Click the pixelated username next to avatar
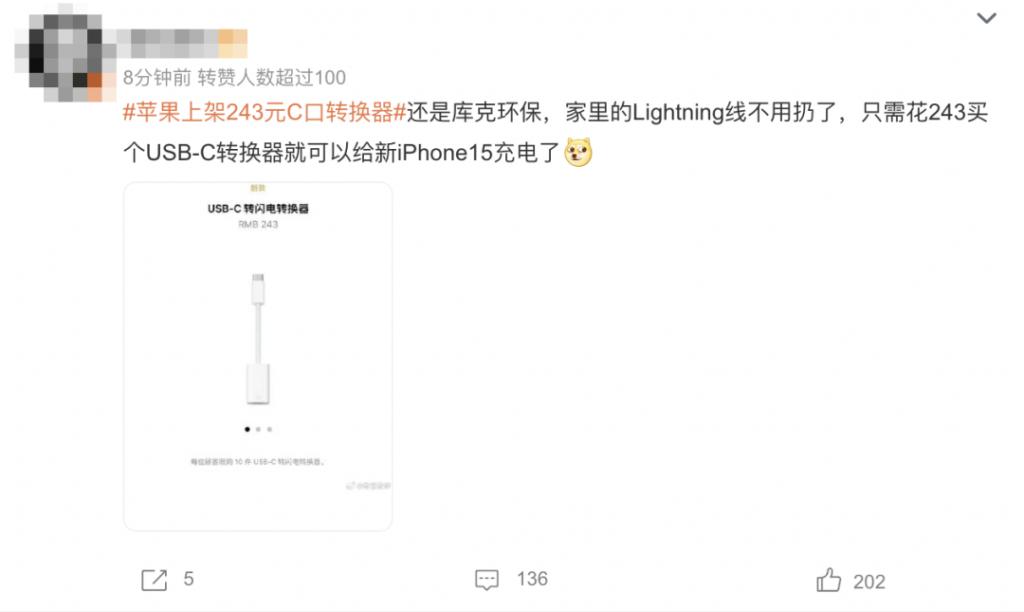This screenshot has height=612, width=1024. [184, 43]
